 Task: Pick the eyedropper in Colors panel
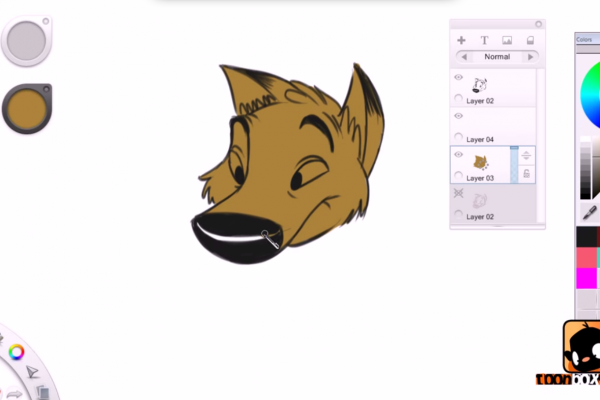coord(588,212)
